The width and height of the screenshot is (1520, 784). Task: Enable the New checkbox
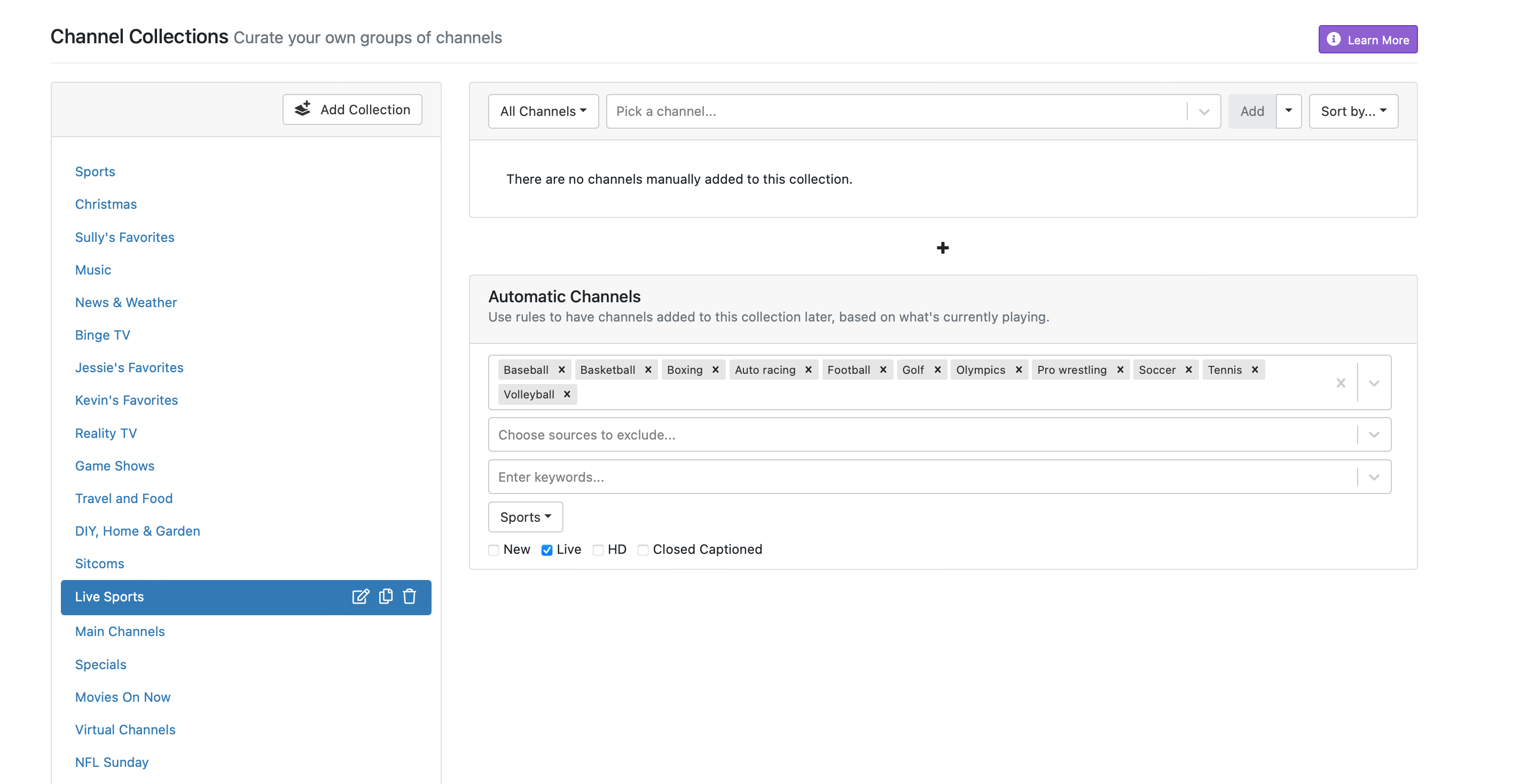tap(494, 550)
